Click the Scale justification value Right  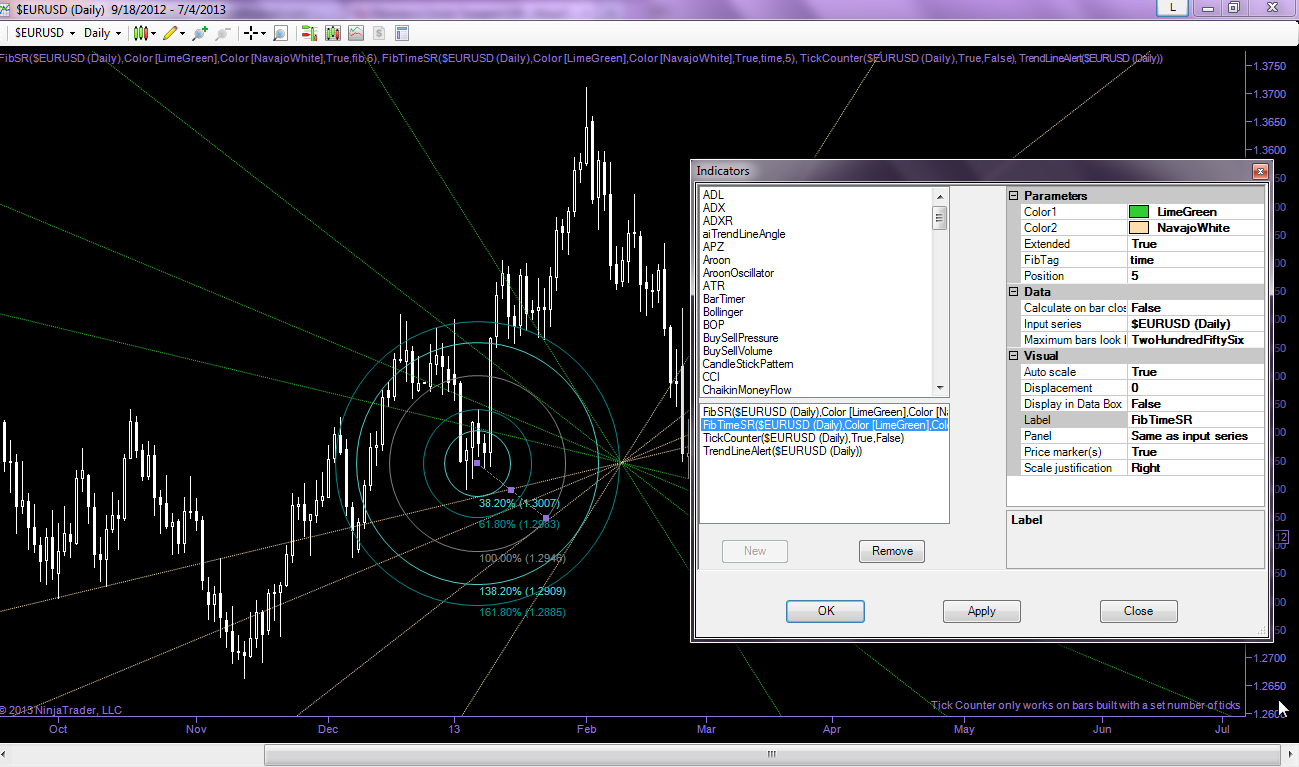1195,468
